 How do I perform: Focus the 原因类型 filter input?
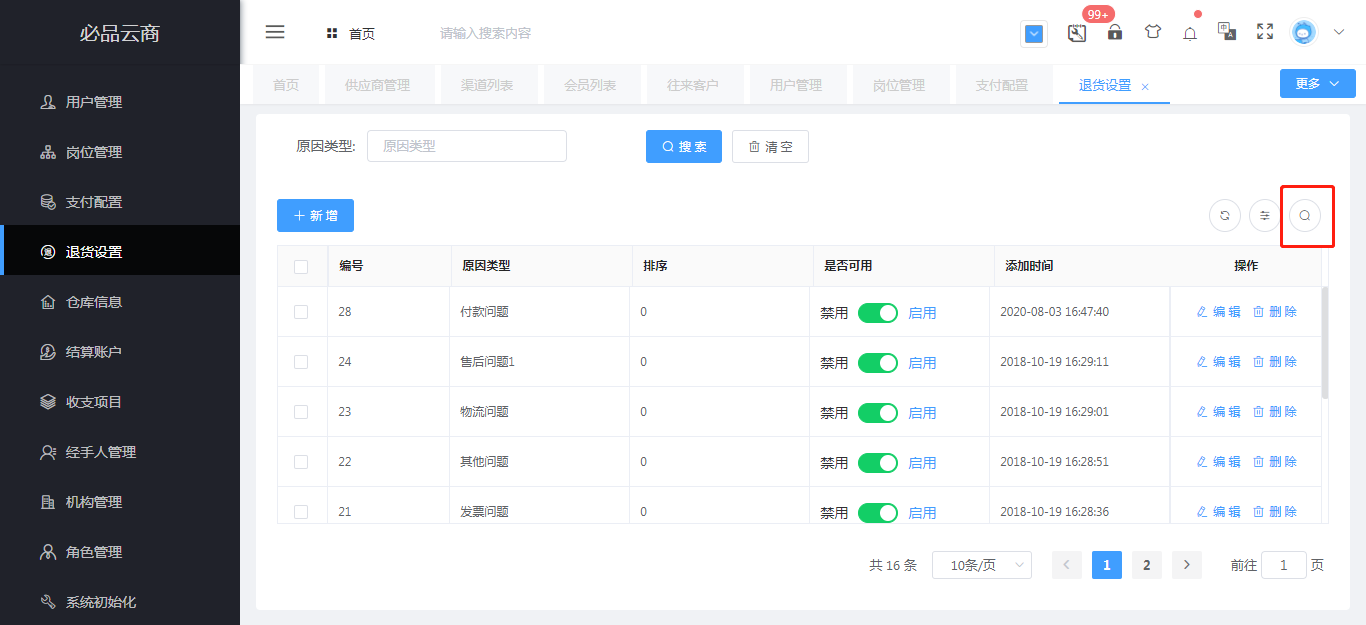point(467,146)
